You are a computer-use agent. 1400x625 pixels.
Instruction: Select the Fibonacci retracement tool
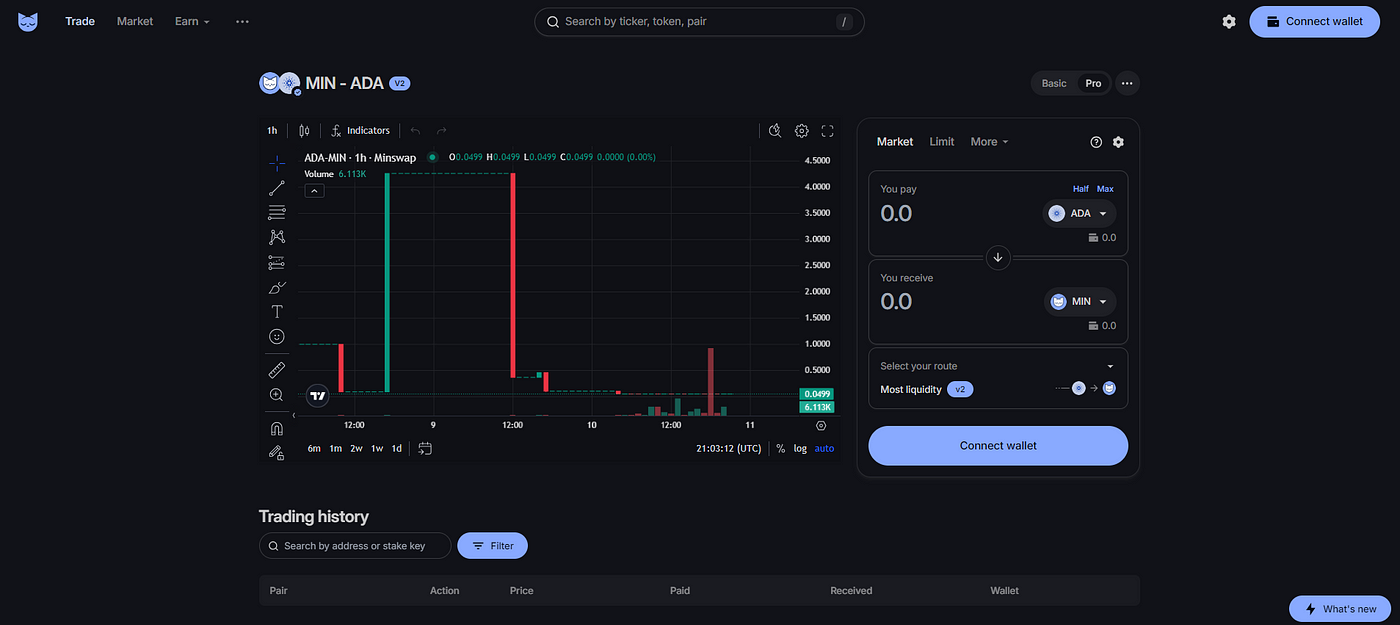[277, 212]
